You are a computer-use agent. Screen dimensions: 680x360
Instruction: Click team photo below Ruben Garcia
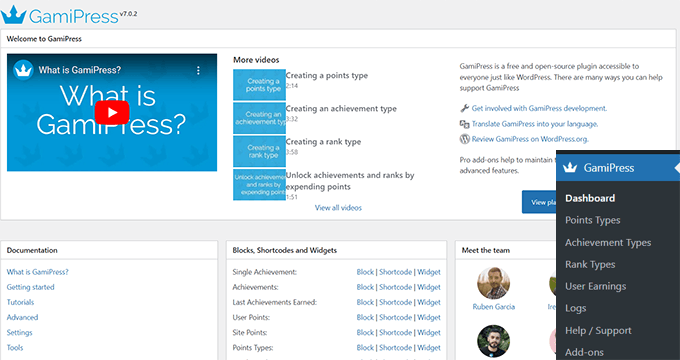(494, 341)
